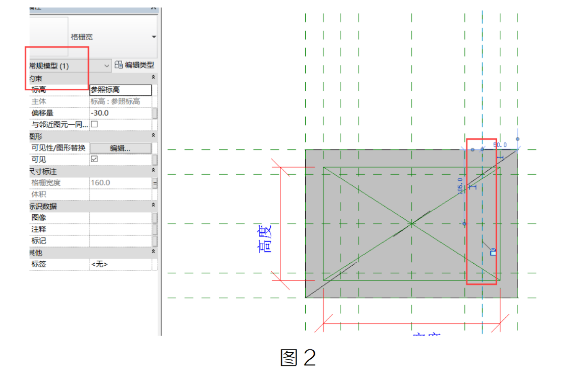The image size is (577, 375).
Task: Click the 标记 value field
Action: pos(121,241)
